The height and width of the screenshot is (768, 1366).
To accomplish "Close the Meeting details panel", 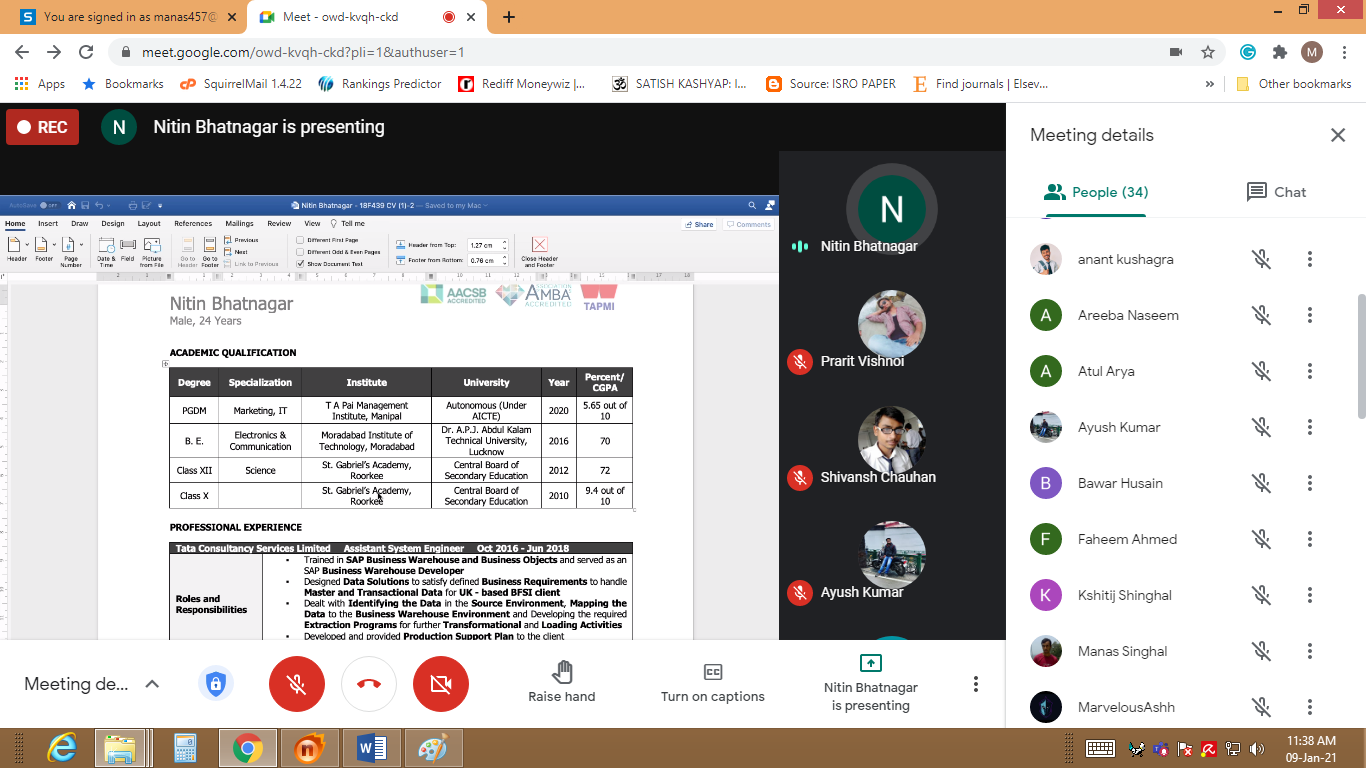I will coord(1337,135).
